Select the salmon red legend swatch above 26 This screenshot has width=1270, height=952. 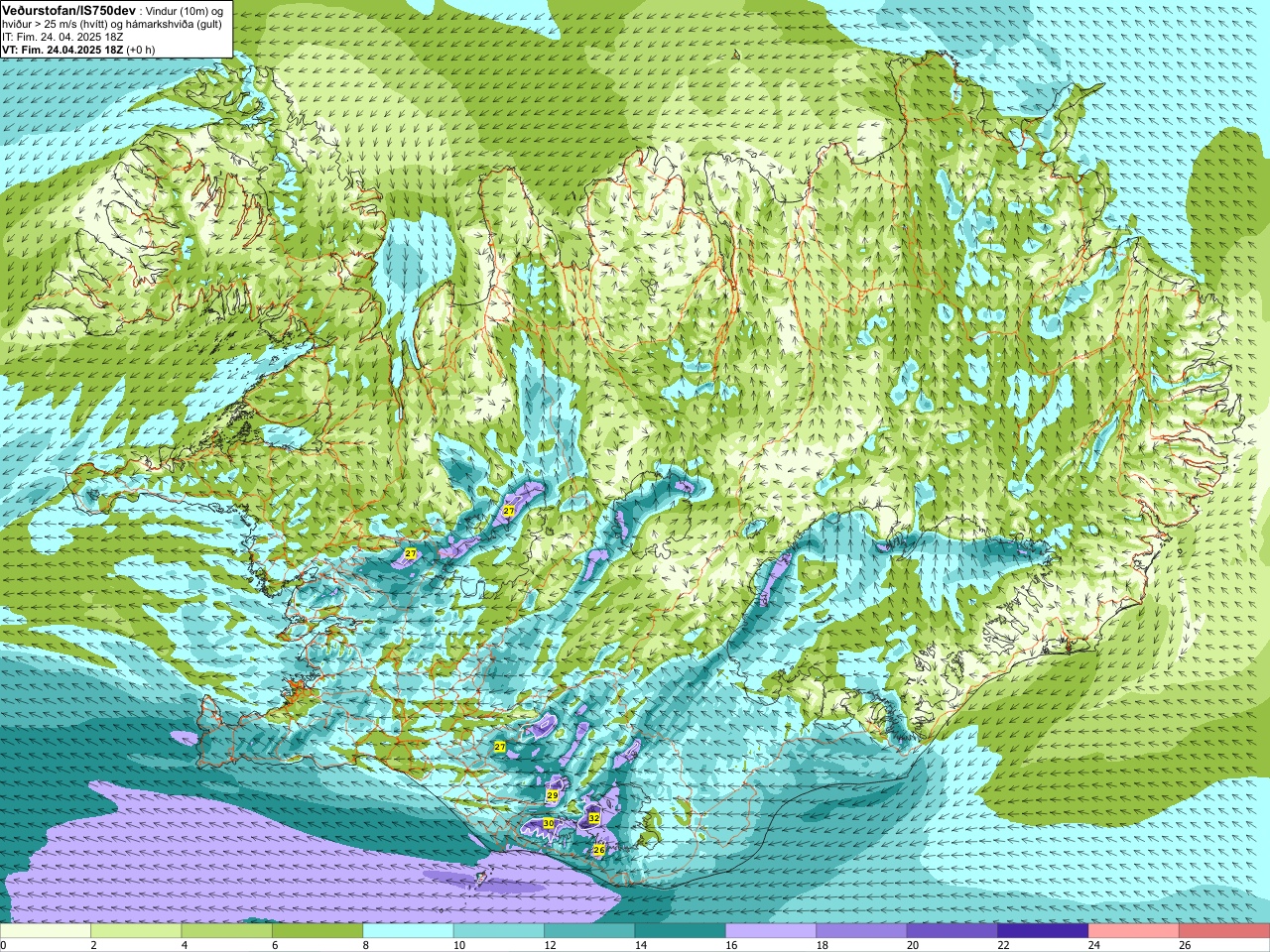tap(1224, 931)
